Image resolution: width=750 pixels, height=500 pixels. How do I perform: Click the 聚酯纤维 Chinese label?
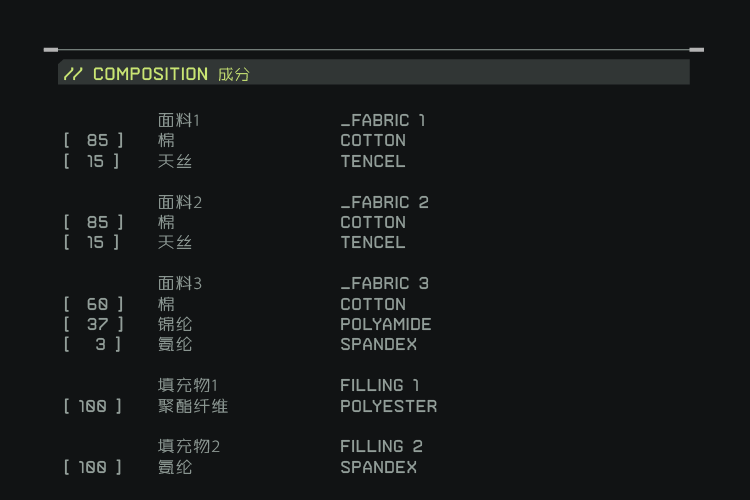193,406
